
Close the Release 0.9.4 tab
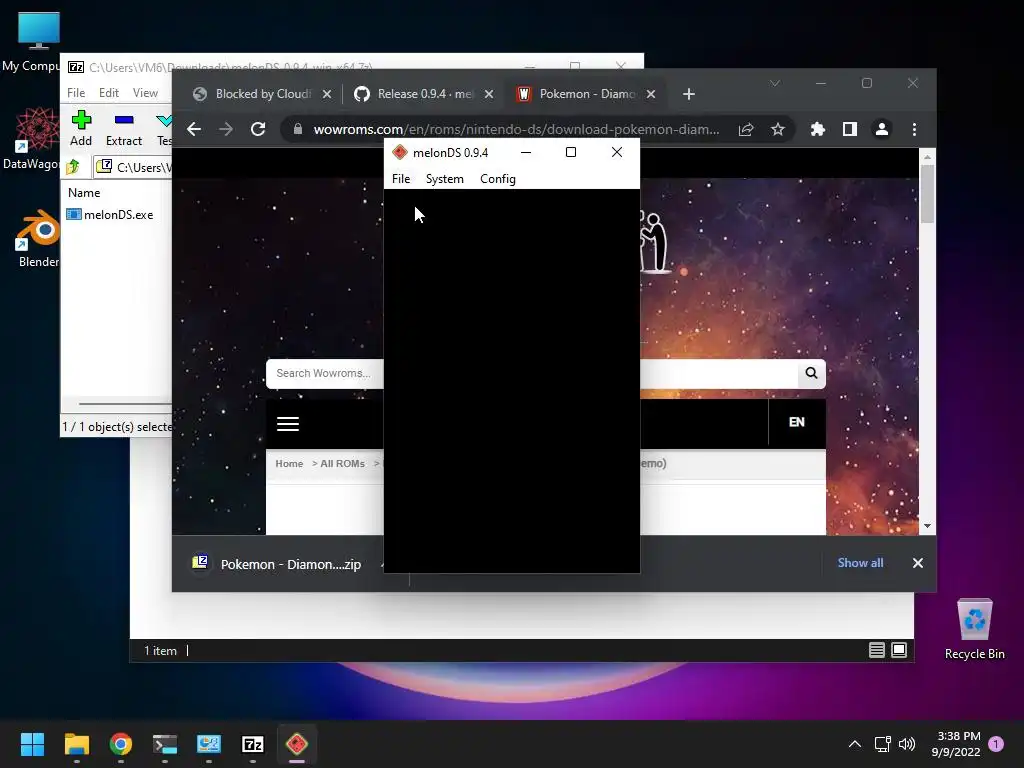pyautogui.click(x=488, y=94)
